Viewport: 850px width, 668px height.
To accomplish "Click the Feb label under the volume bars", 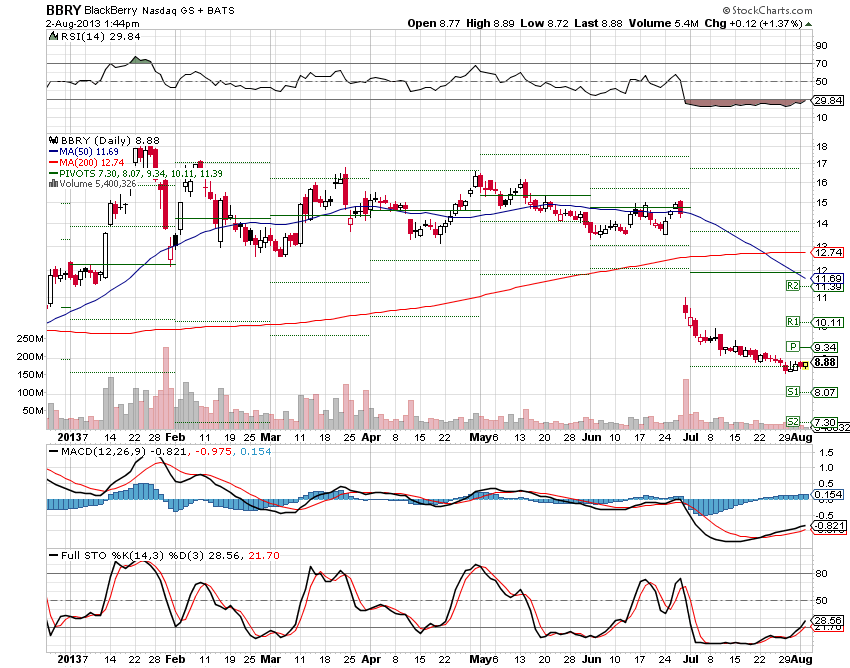I will click(x=175, y=437).
